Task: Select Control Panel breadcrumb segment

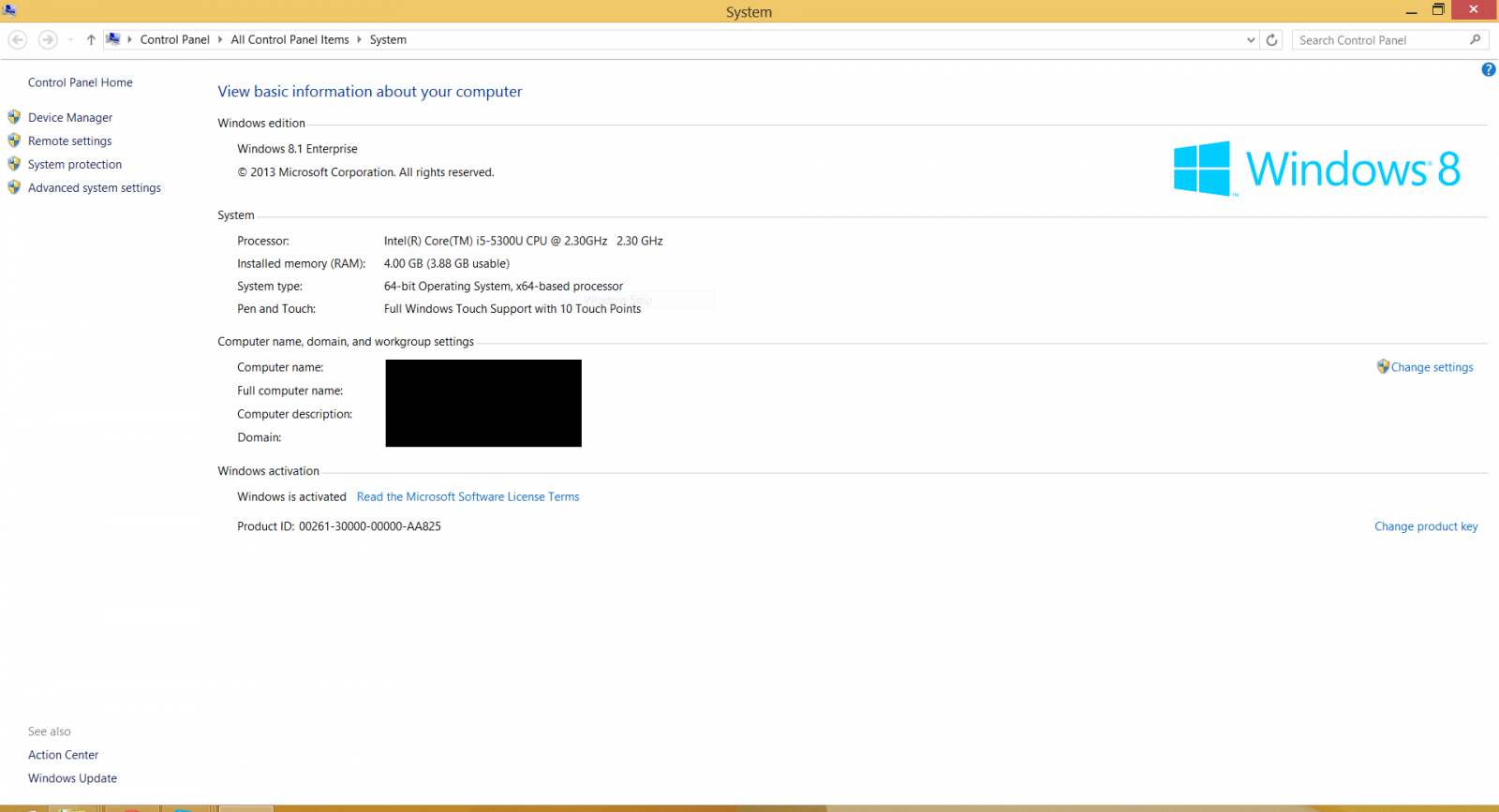Action: point(174,40)
